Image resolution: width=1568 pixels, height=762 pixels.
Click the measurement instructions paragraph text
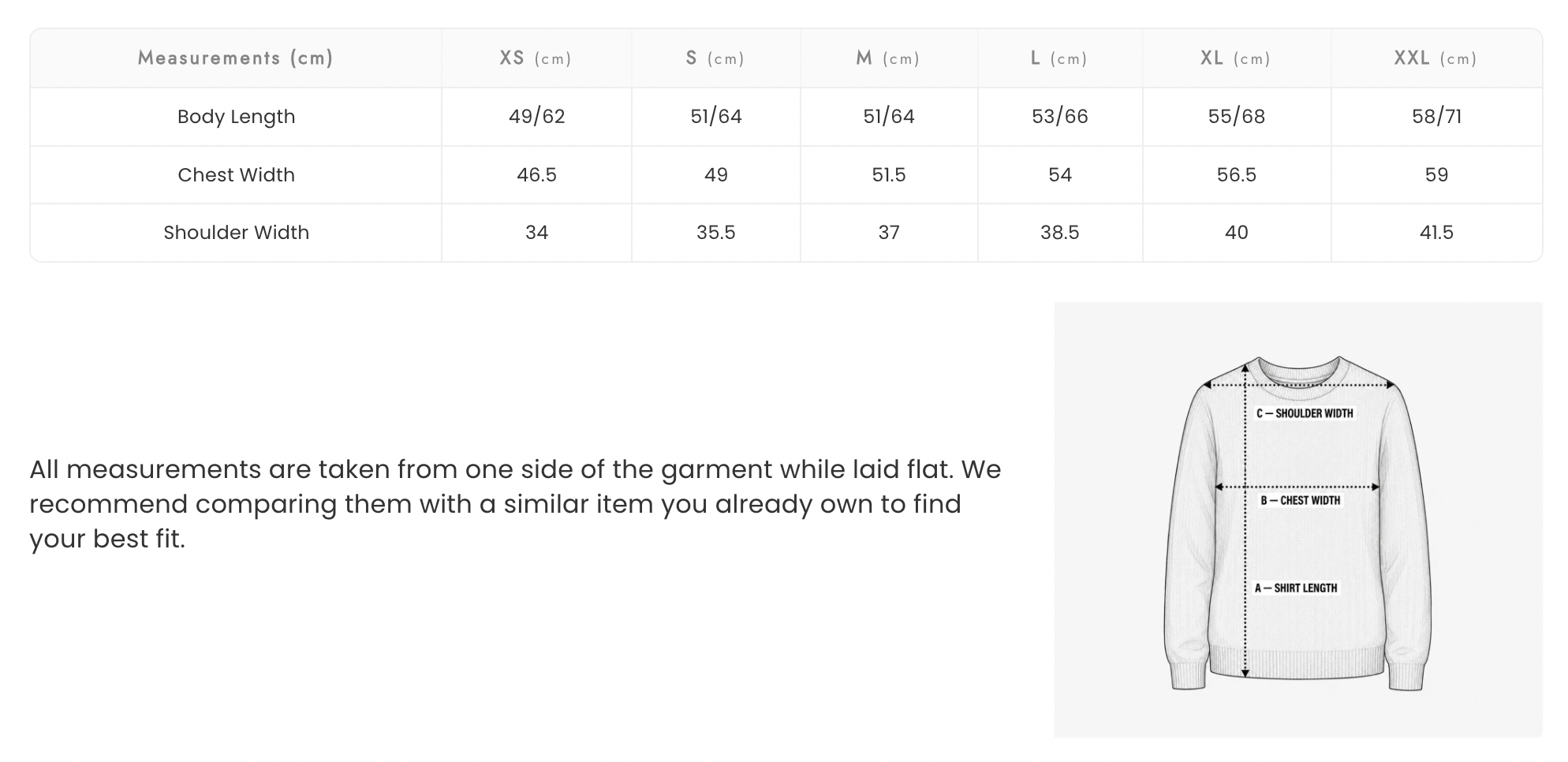click(516, 504)
